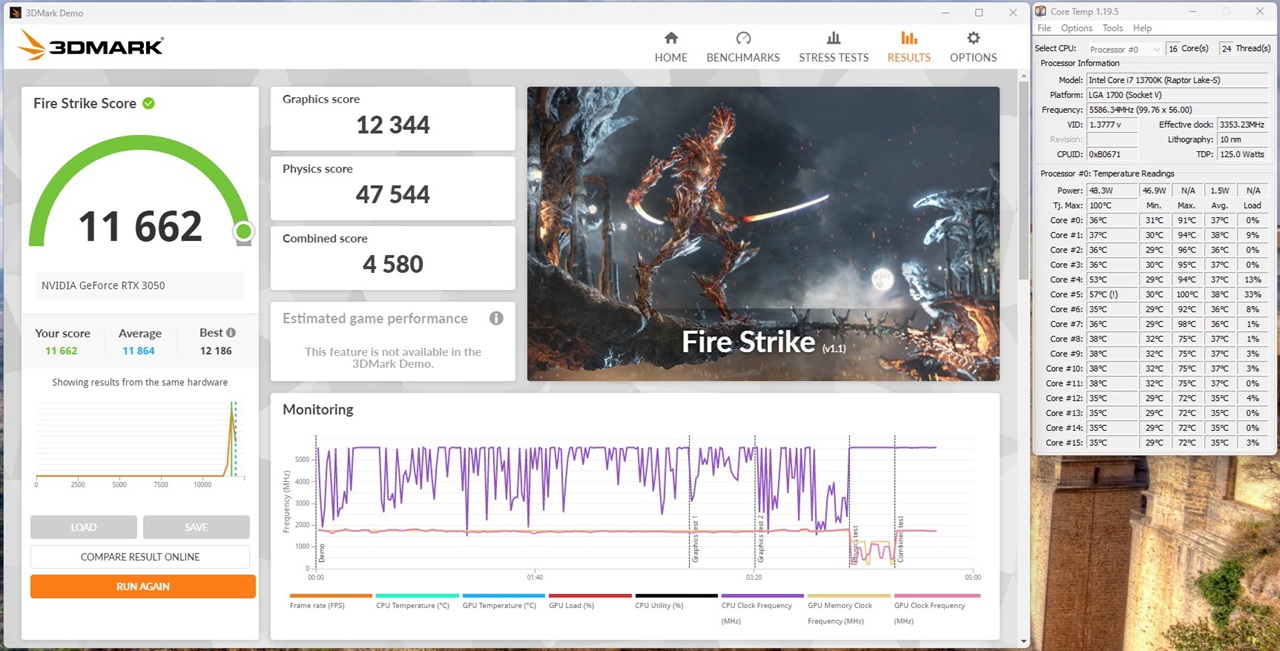Open the File menu in Core Temp
Screen dimensions: 1280x651
1044,28
